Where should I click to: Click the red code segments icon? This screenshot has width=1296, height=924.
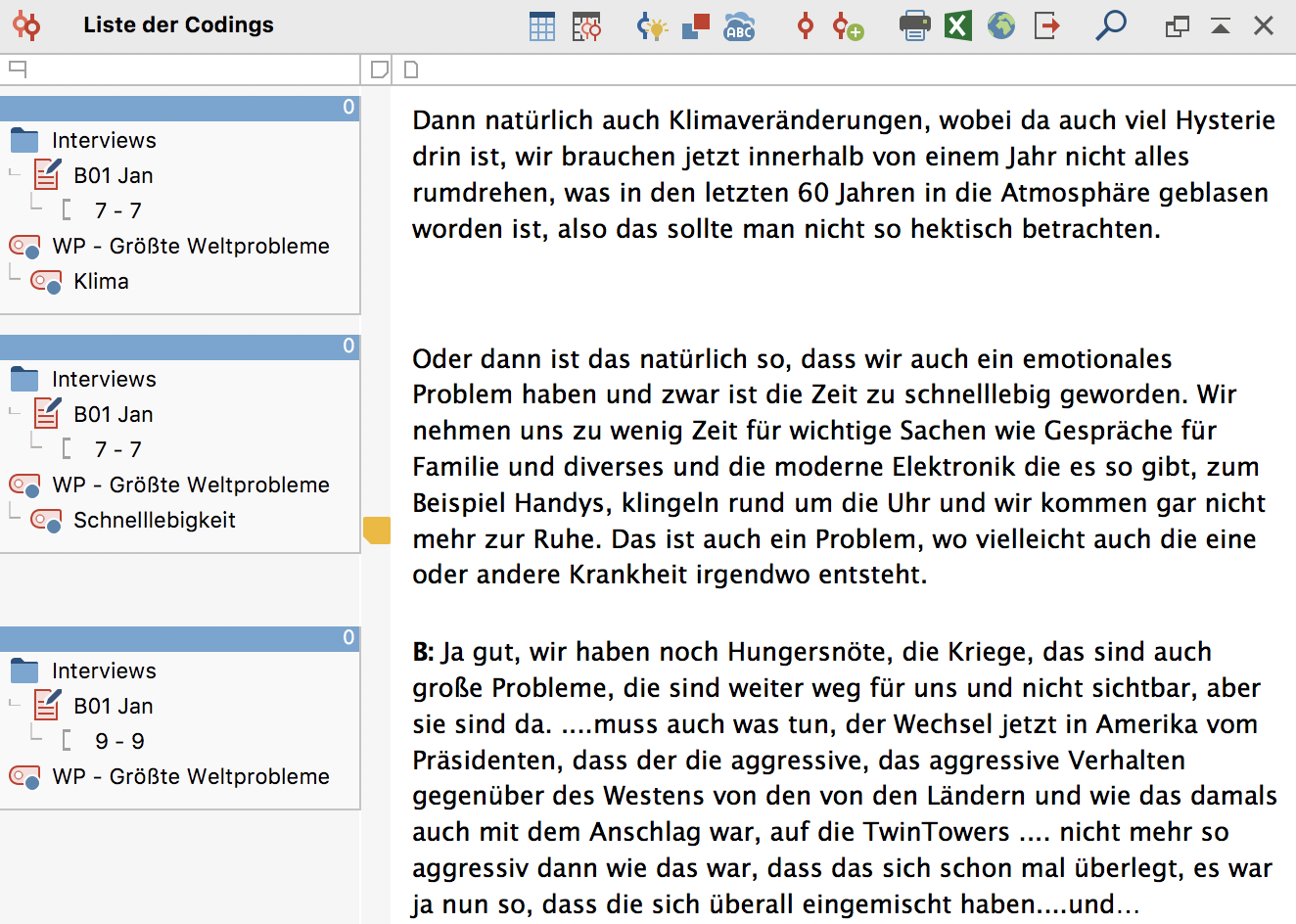point(805,26)
